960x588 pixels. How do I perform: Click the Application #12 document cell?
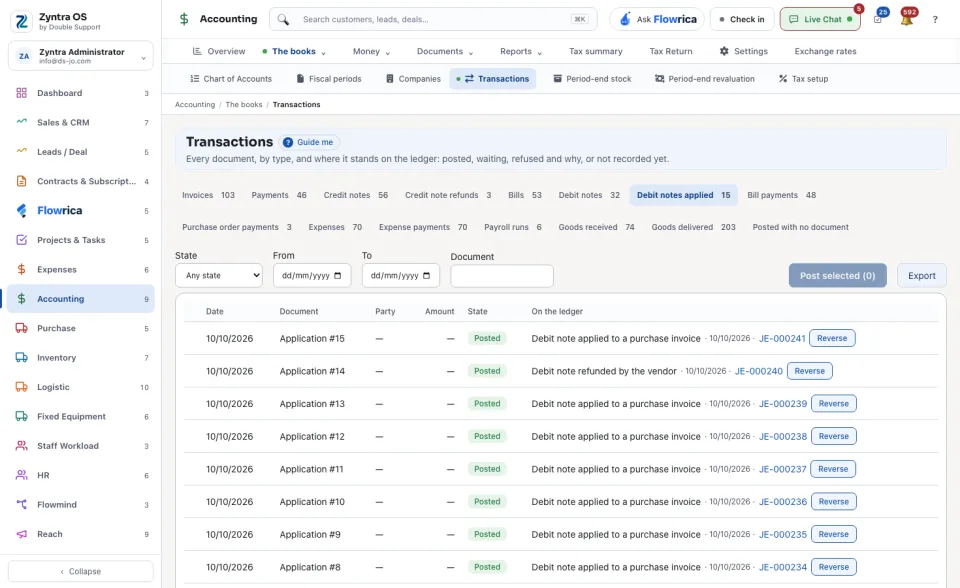312,437
